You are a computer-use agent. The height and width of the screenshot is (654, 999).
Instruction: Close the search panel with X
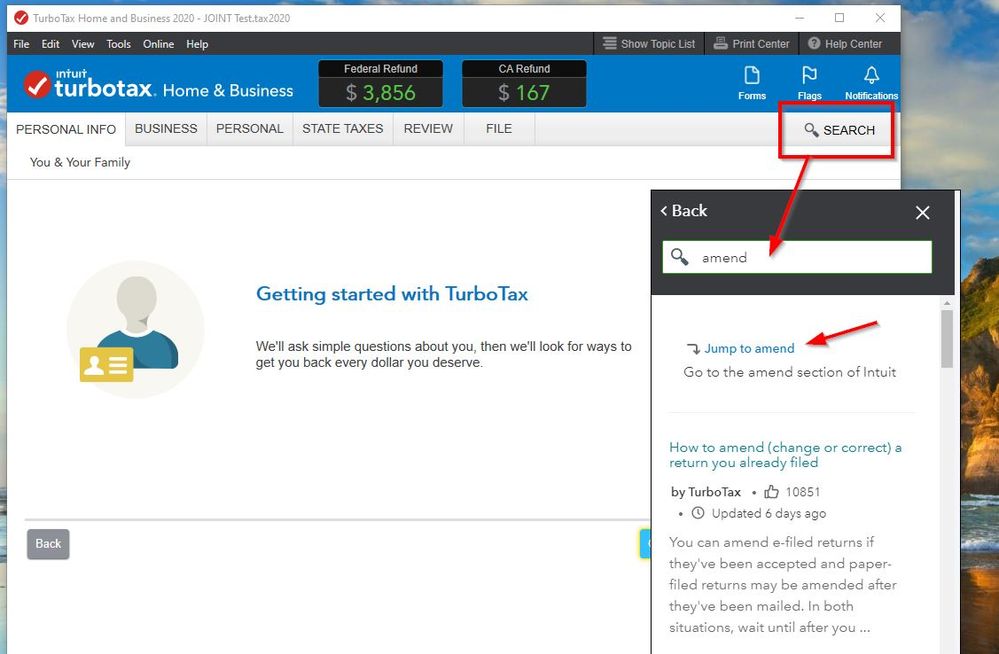click(x=922, y=212)
